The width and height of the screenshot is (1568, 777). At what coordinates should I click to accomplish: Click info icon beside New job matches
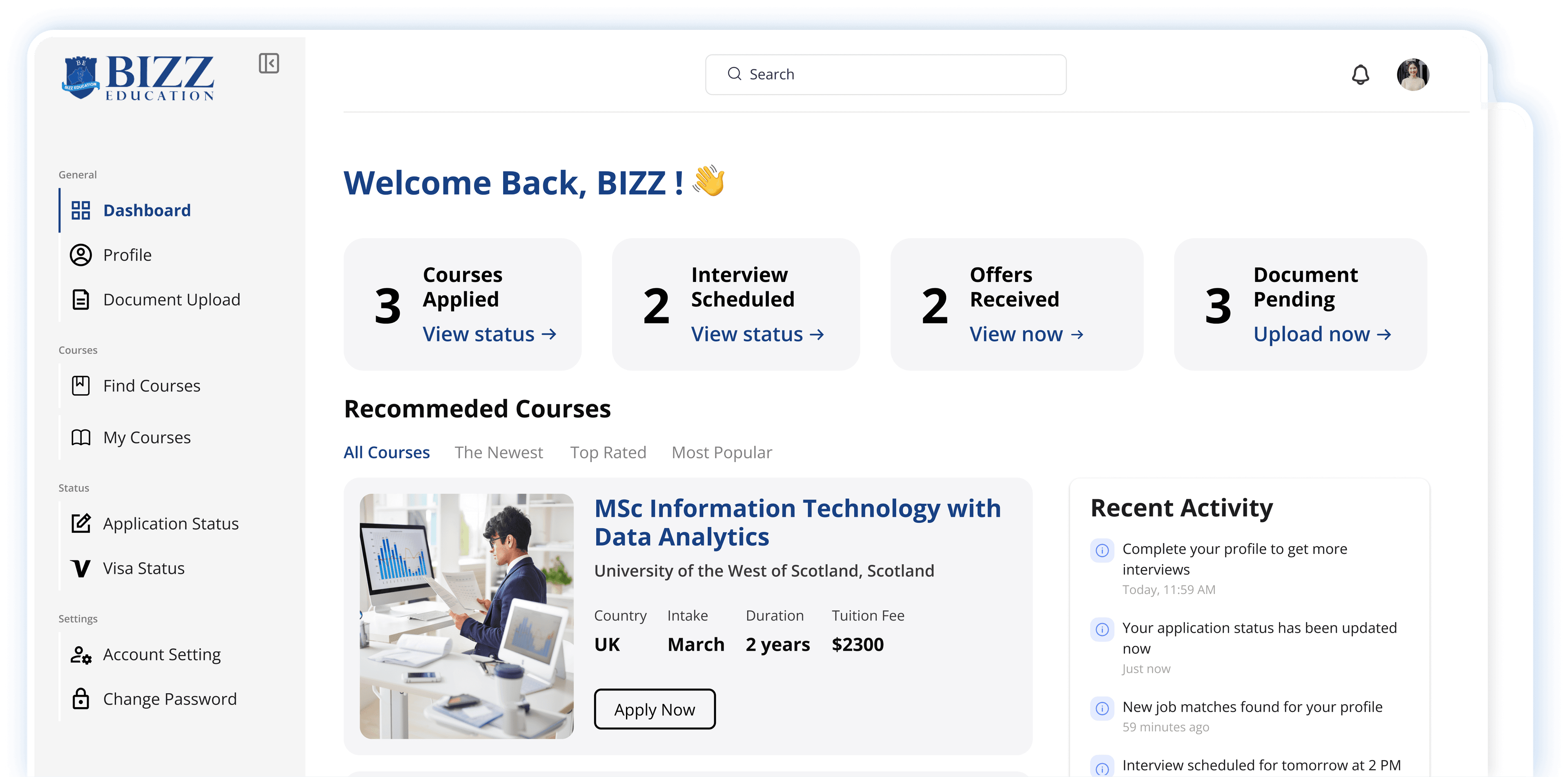[1102, 709]
